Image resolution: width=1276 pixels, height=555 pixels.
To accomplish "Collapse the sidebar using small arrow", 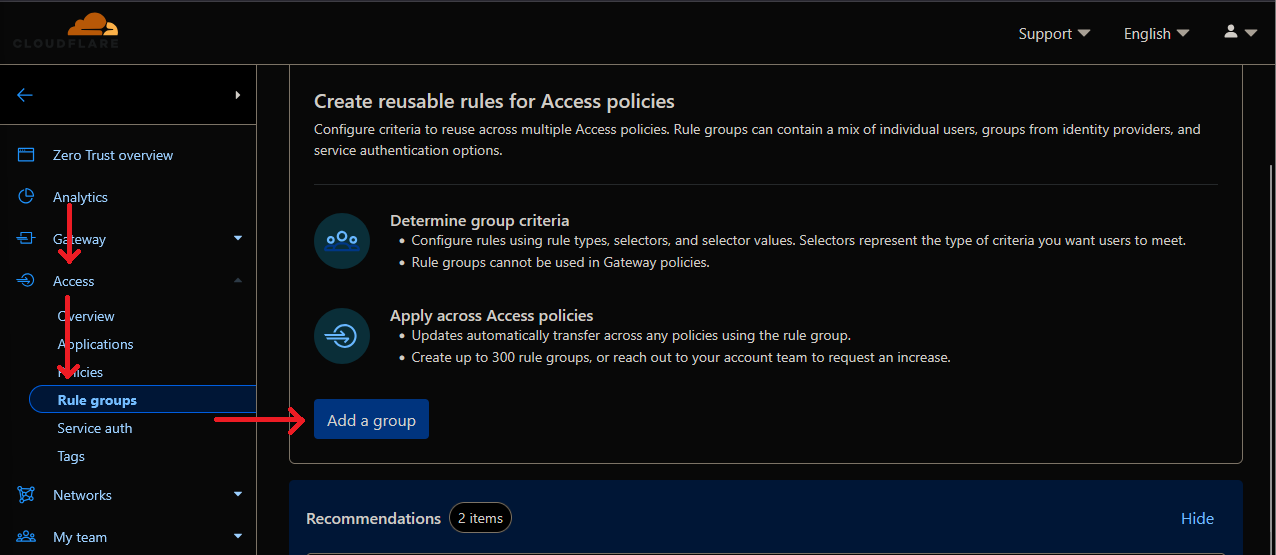I will coord(237,95).
